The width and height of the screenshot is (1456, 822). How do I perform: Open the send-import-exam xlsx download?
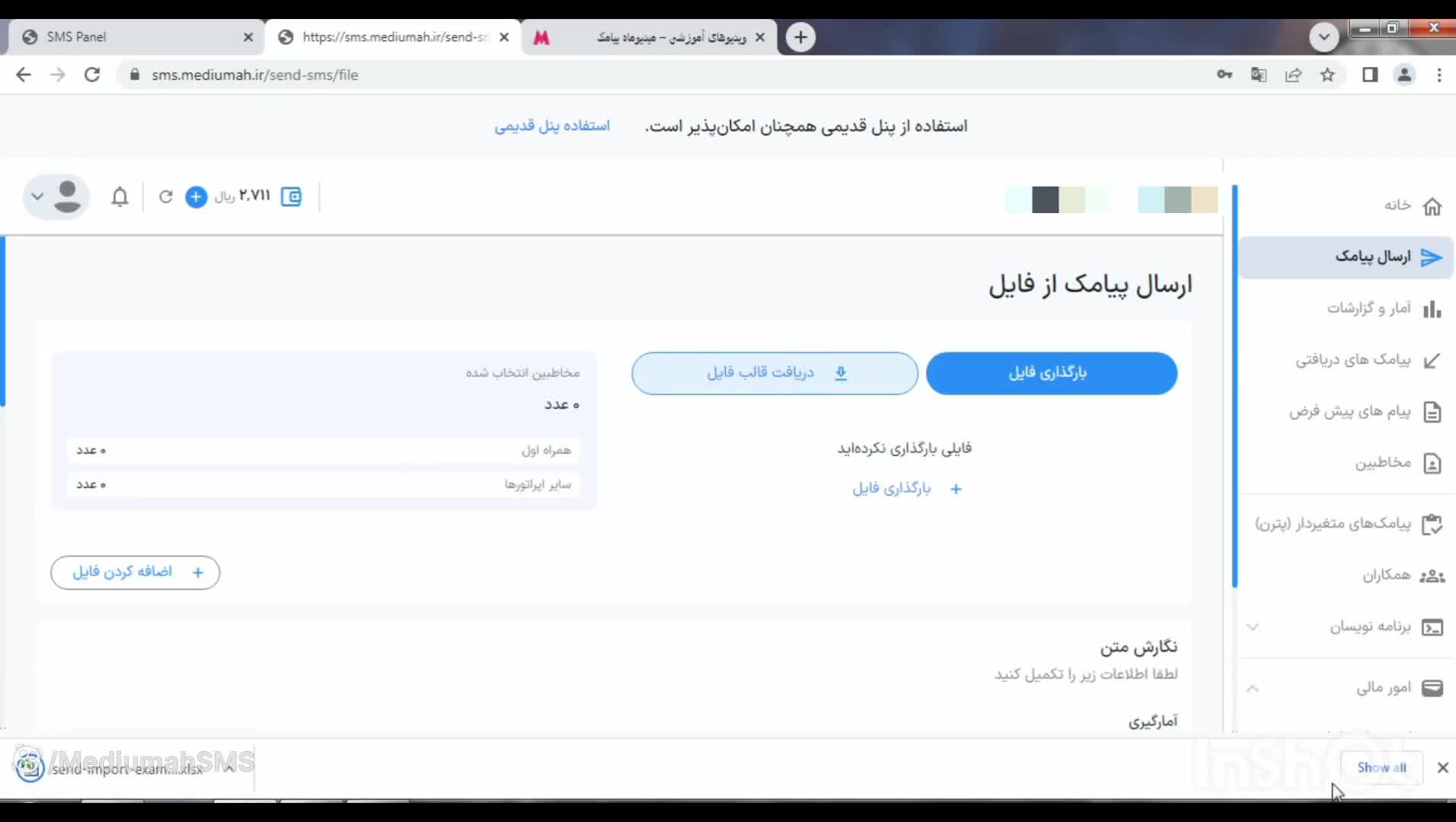tap(126, 769)
